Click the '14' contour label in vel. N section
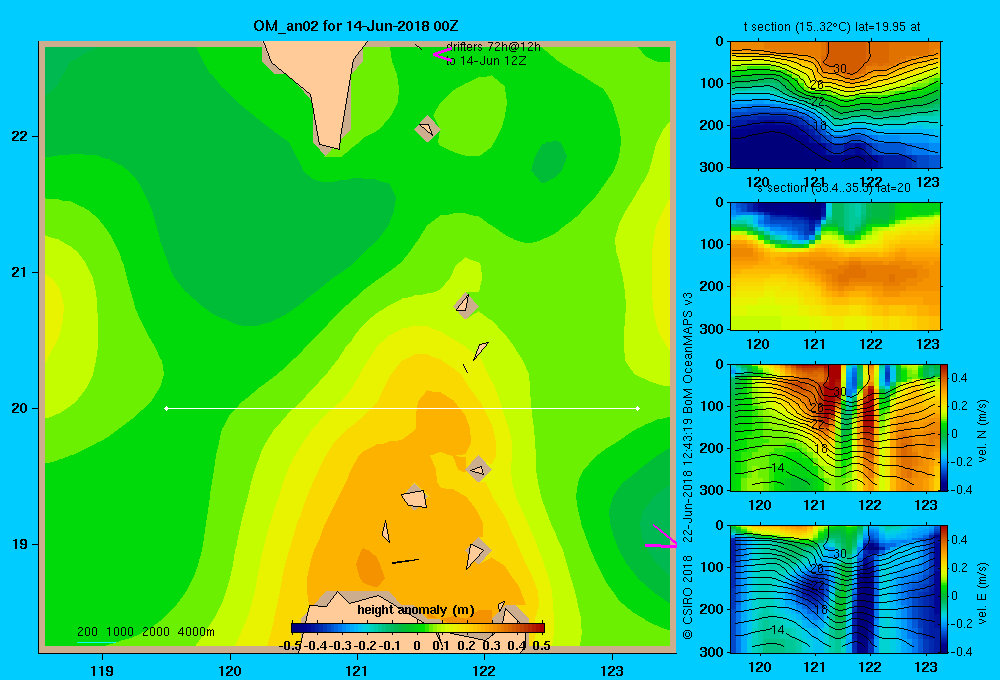Viewport: 1000px width, 680px height. point(777,468)
